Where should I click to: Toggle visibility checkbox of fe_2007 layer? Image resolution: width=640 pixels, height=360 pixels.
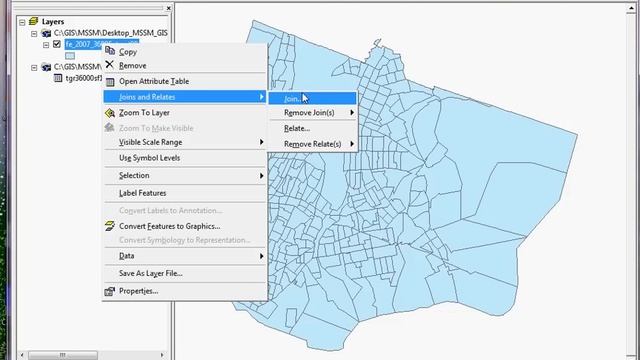click(57, 44)
